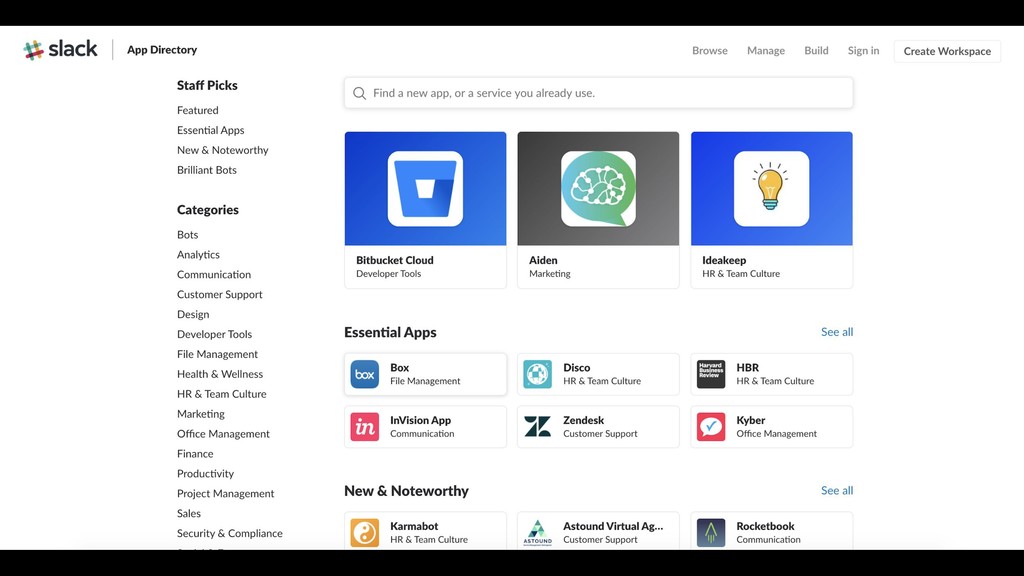
Task: Click the Box app name
Action: pyautogui.click(x=400, y=368)
